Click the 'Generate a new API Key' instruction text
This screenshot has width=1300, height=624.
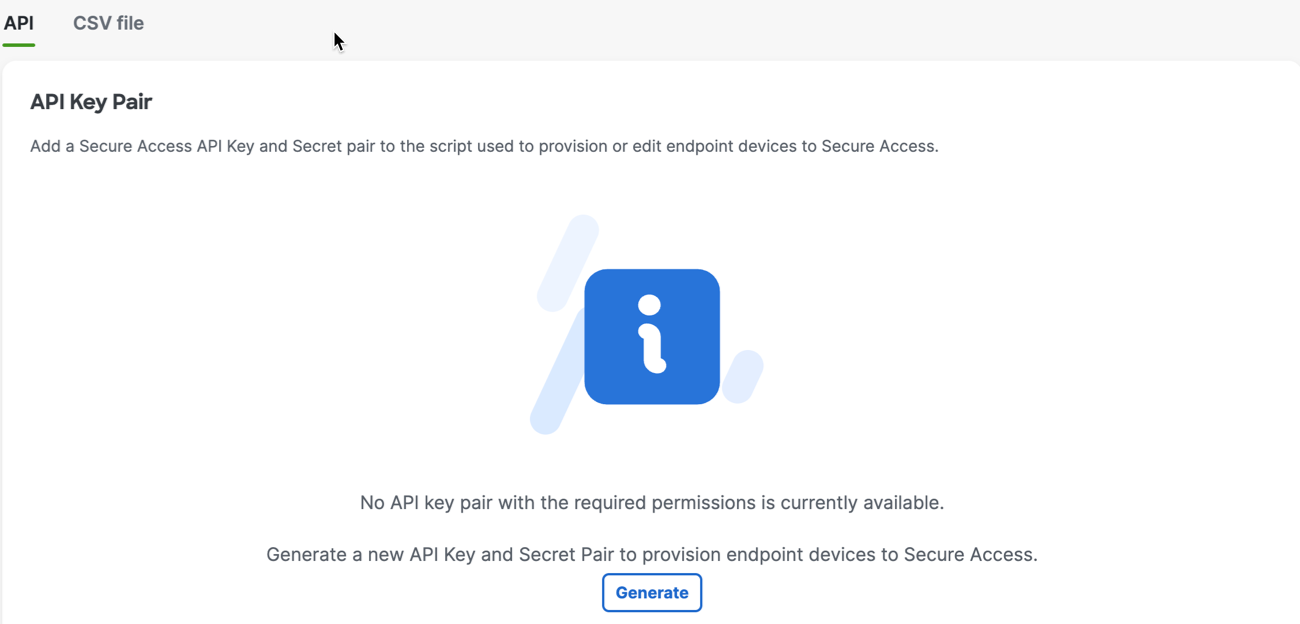coord(652,554)
